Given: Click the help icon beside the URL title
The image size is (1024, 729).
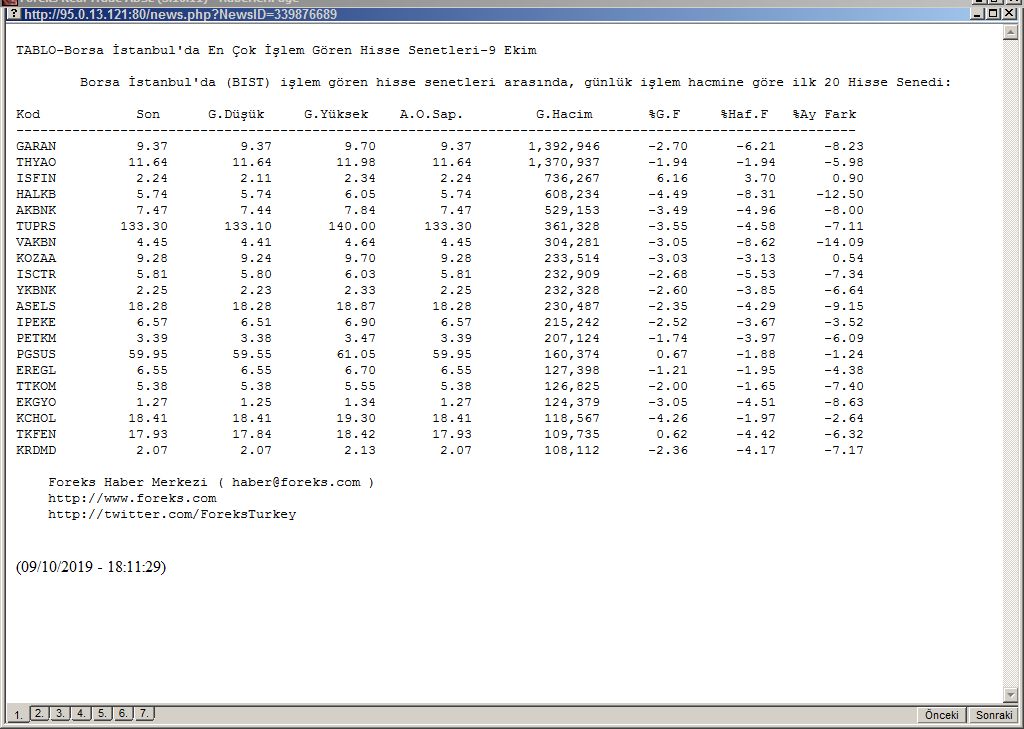Looking at the screenshot, I should (x=13, y=14).
